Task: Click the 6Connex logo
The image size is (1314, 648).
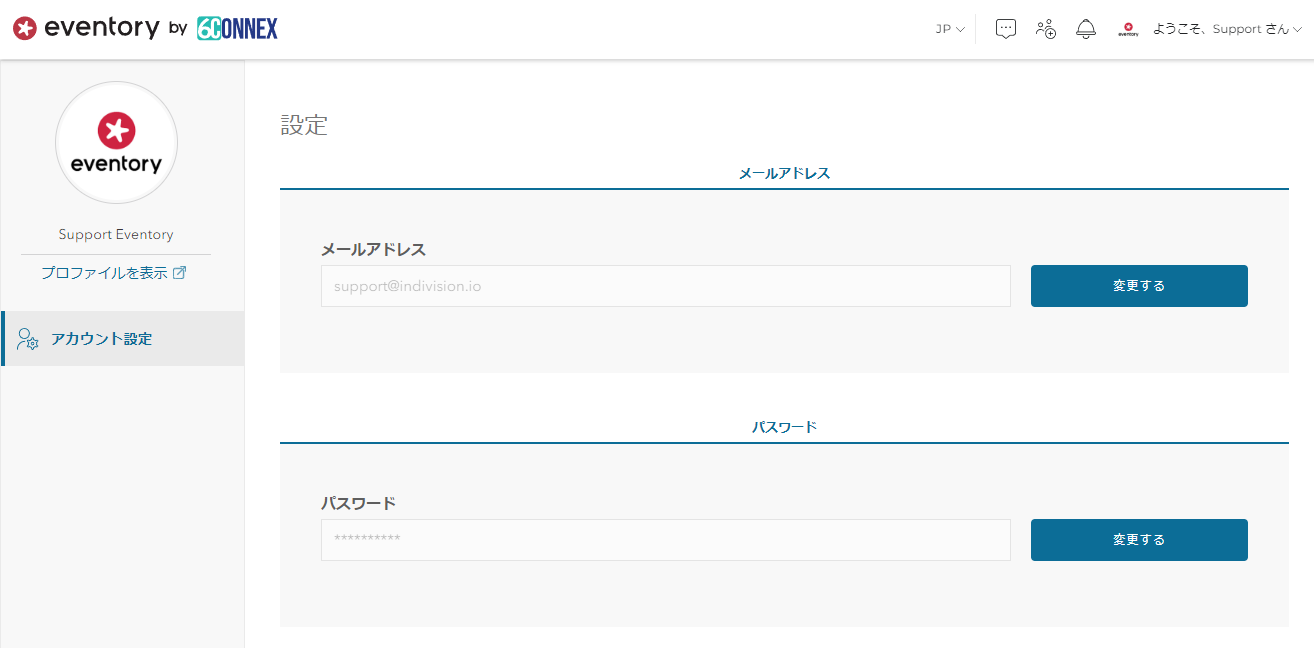Action: point(237,29)
